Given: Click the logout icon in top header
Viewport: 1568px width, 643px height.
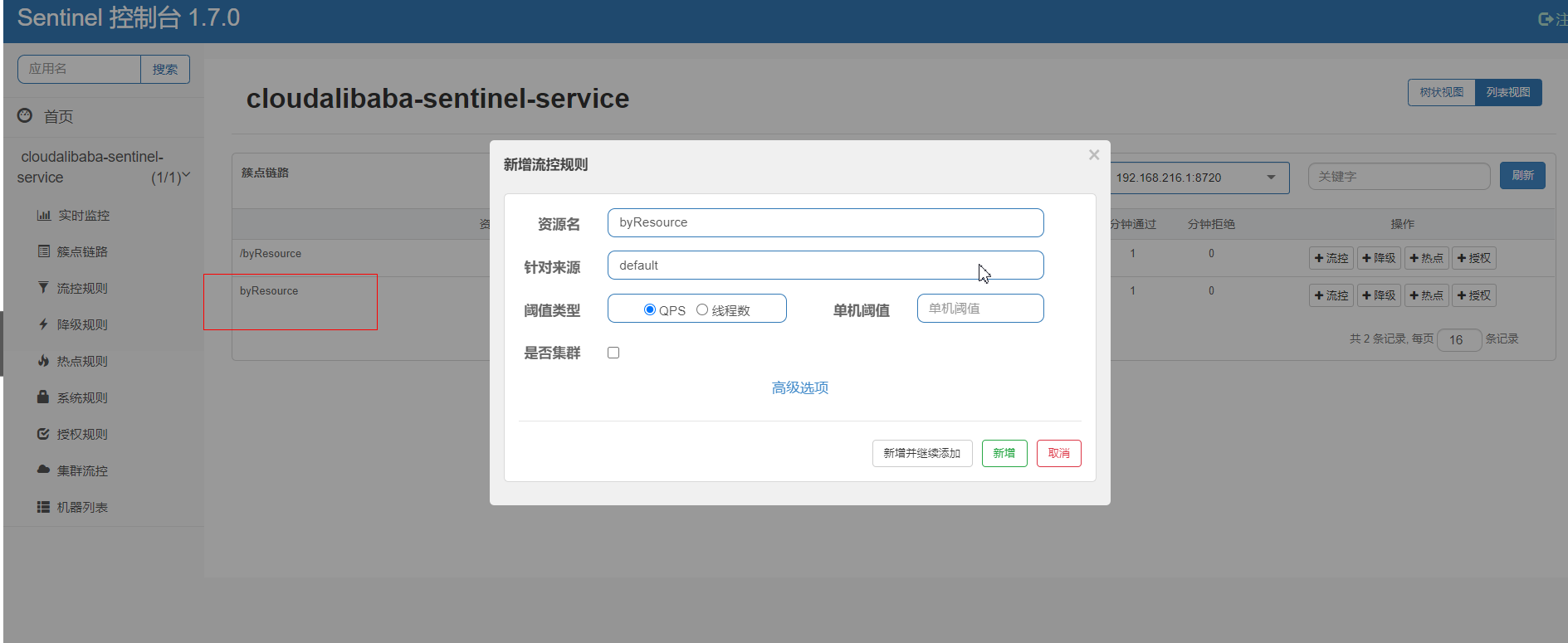Looking at the screenshot, I should [1546, 18].
